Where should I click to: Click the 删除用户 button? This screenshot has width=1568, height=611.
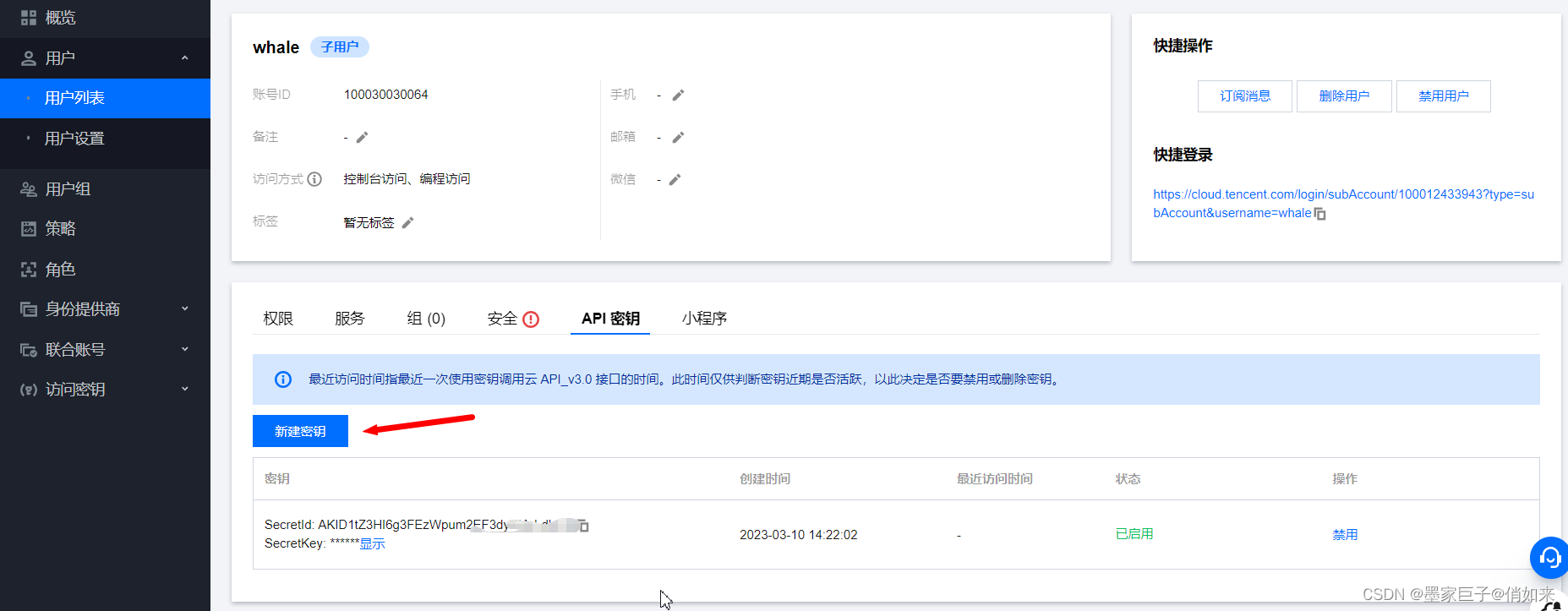click(x=1344, y=96)
